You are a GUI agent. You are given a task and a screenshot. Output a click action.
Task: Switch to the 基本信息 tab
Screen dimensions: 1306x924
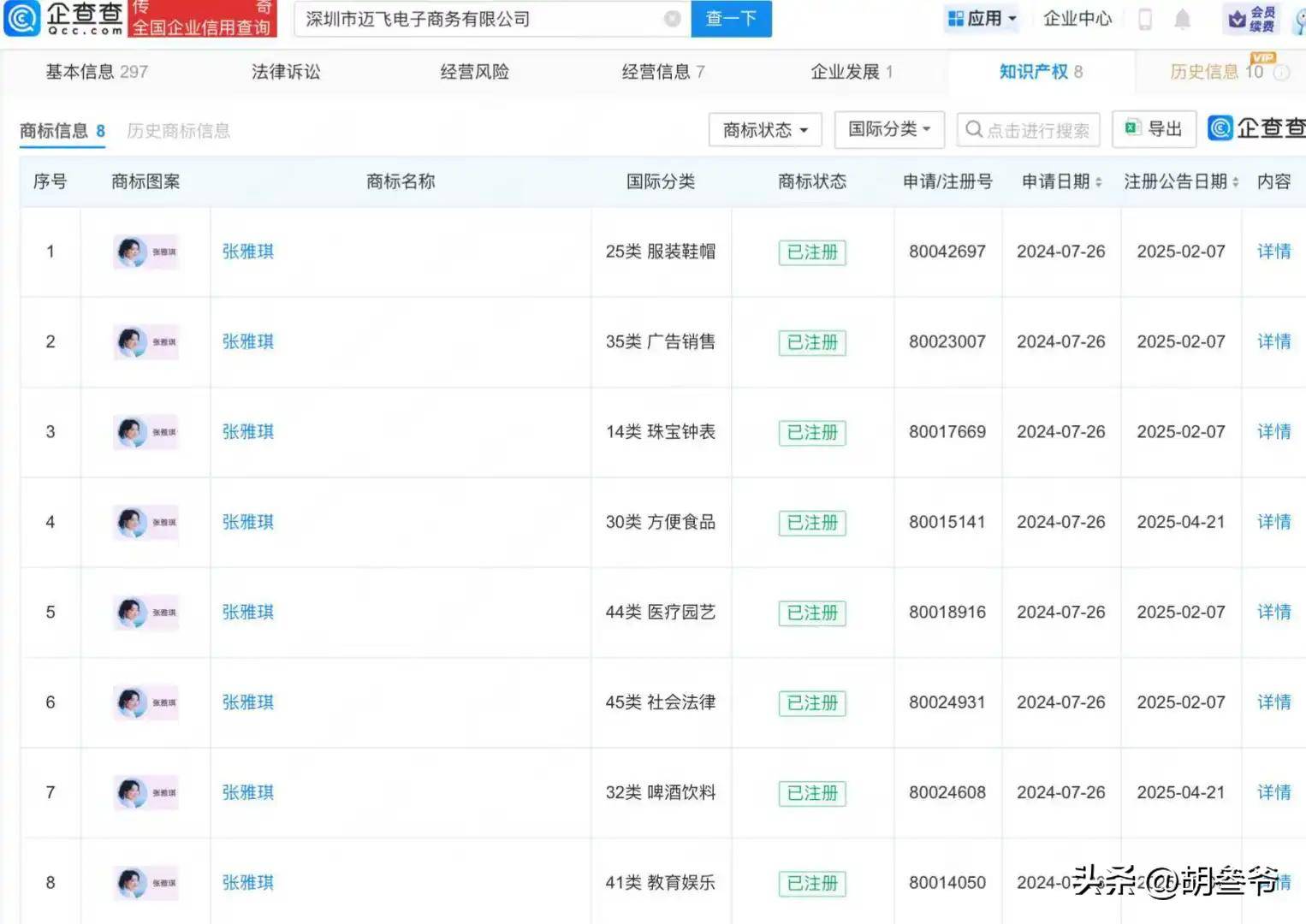point(97,72)
